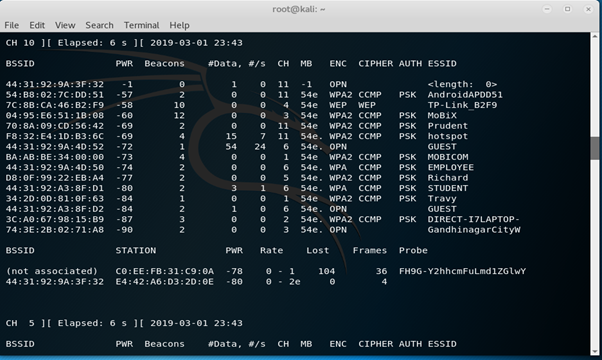Click the Frames column header
The height and width of the screenshot is (360, 602).
(x=370, y=251)
